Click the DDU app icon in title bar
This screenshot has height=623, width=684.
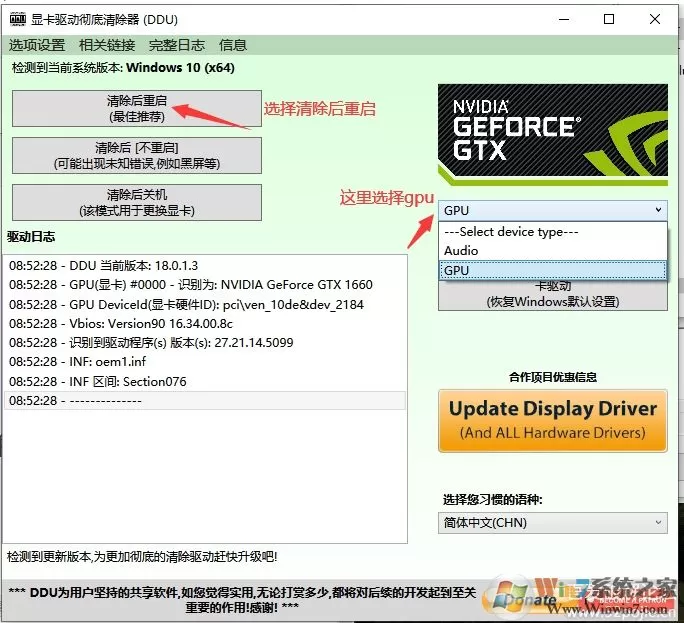tap(18, 19)
